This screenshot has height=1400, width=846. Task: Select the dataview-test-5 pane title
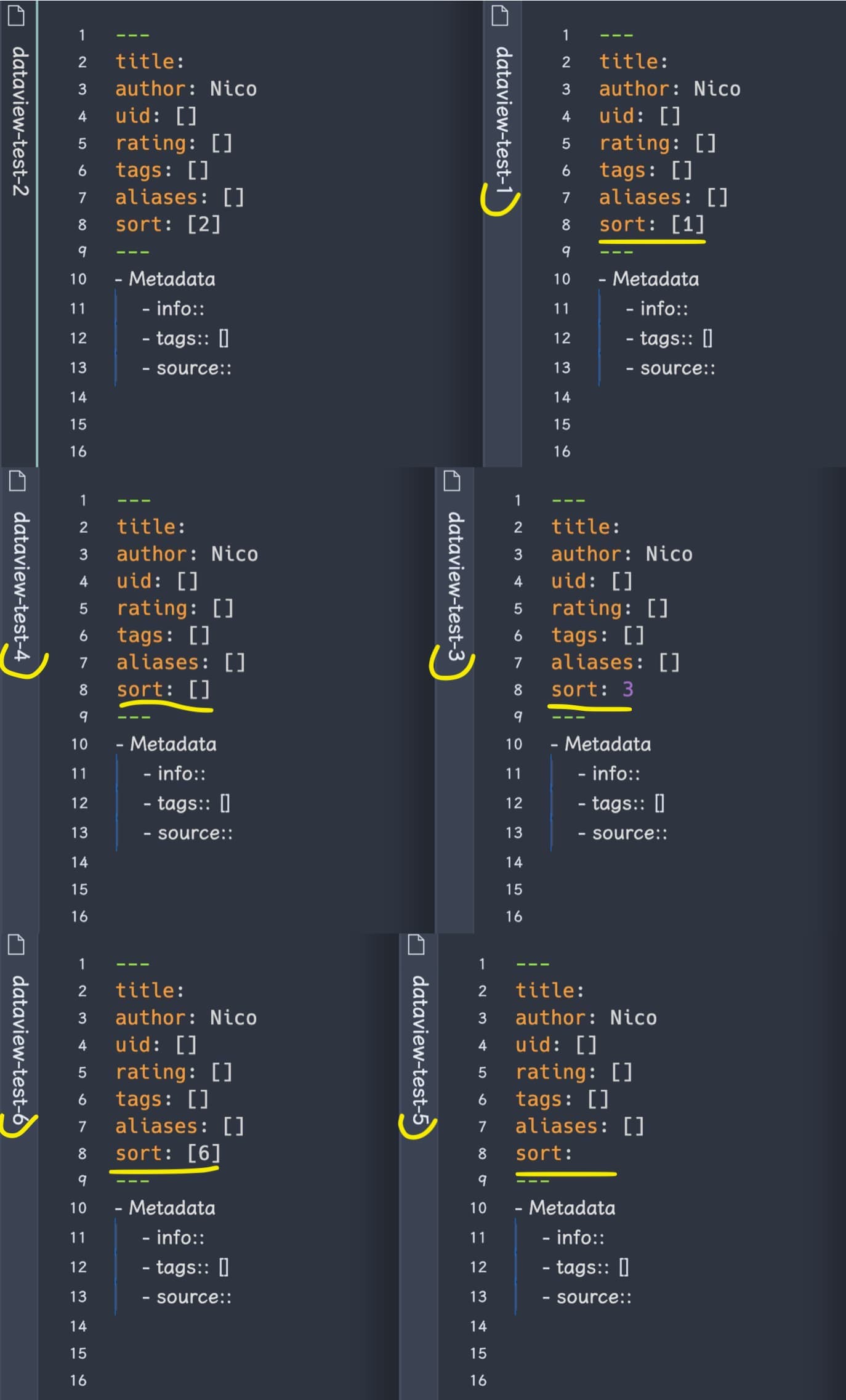419,1050
